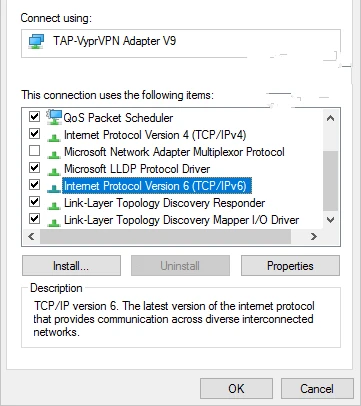
Task: Enable Microsoft Network Adapter Multiplexor Protocol checkbox
Action: [x=34, y=151]
